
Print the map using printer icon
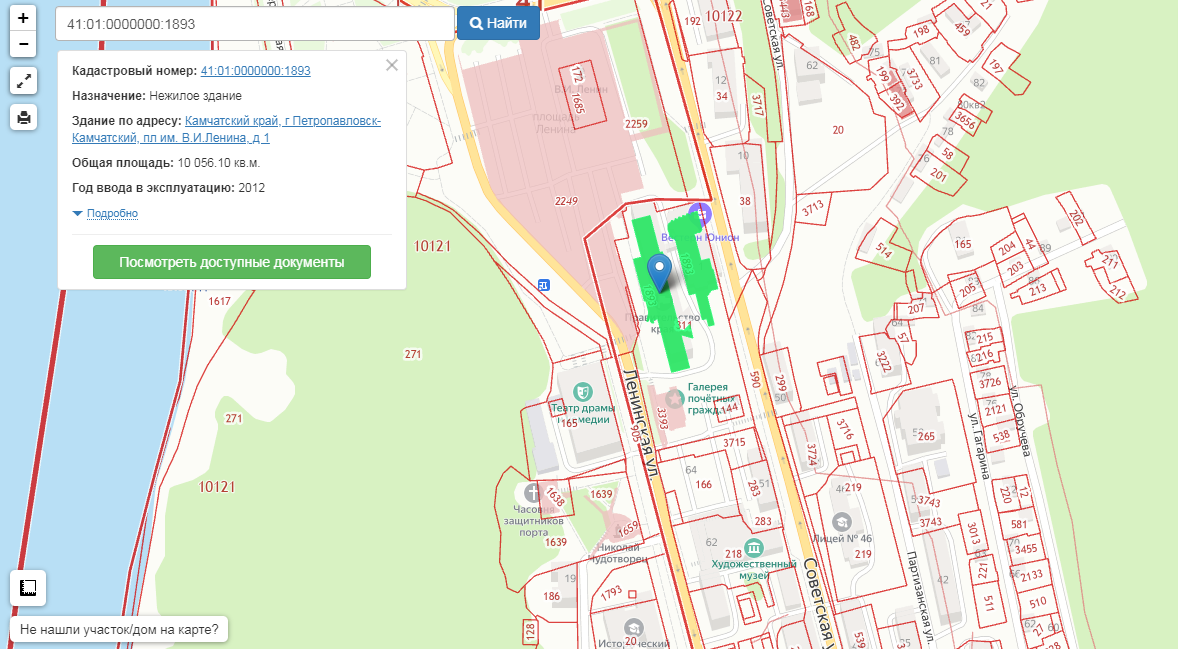[23, 117]
